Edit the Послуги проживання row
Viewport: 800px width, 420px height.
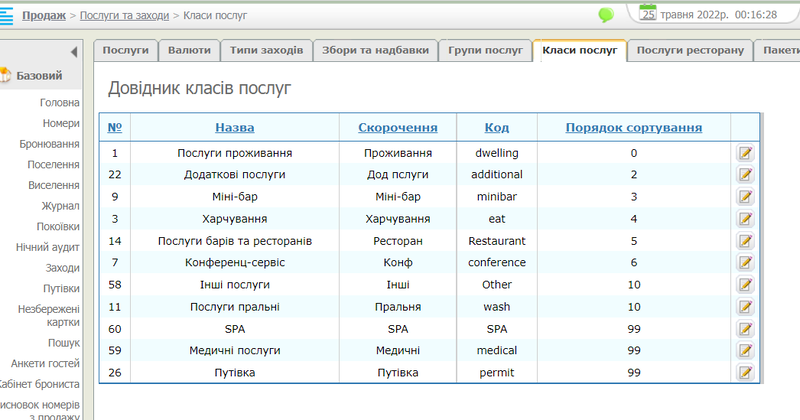[745, 153]
